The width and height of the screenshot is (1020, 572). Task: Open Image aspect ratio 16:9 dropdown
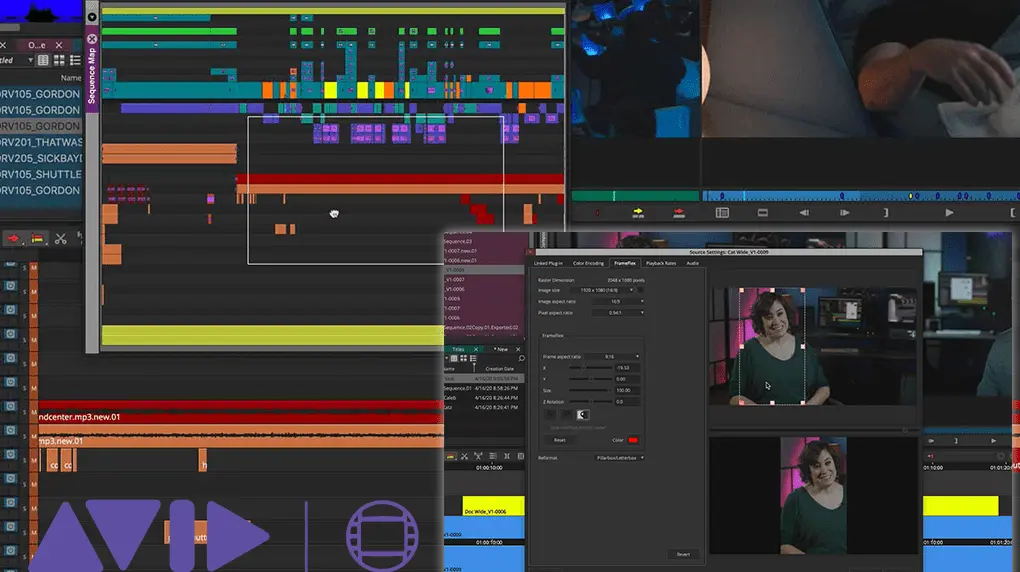(618, 301)
